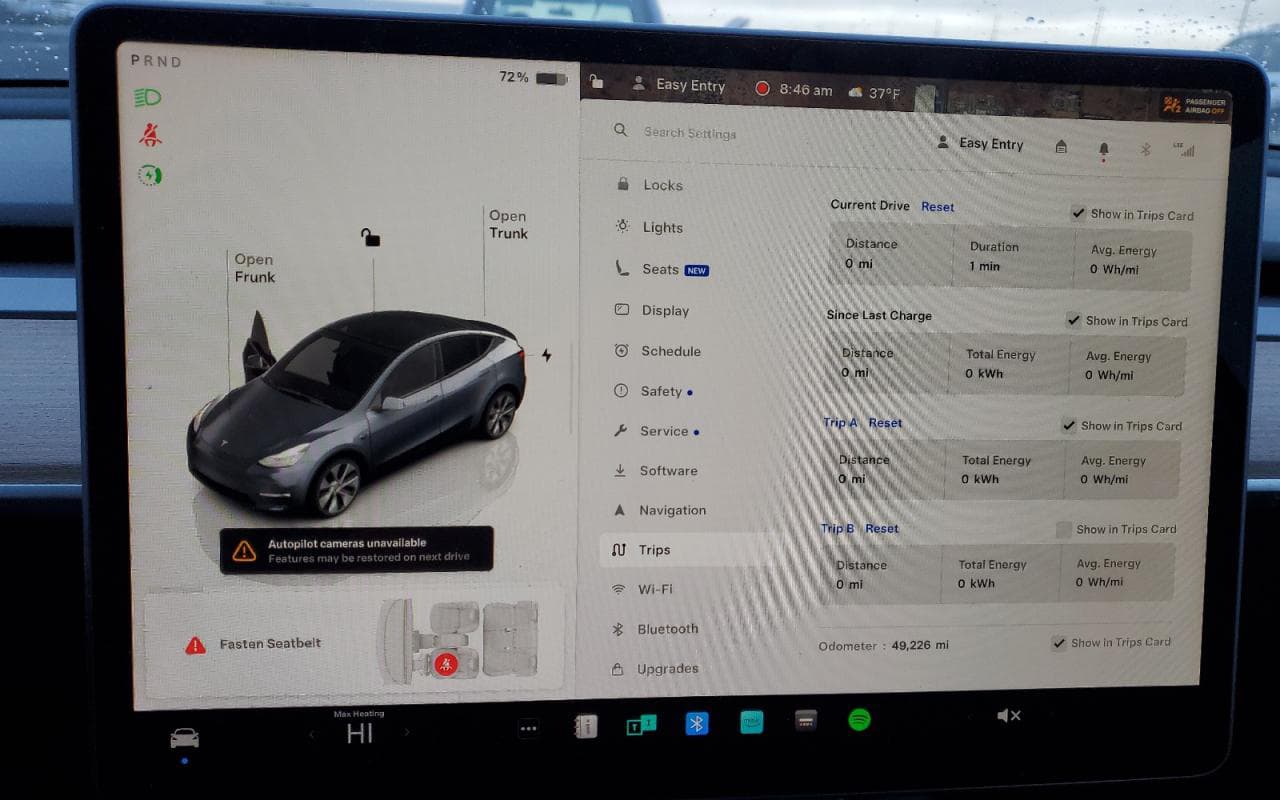Screen dimensions: 1280x800
Task: Decrease temperature with left arrow chevron
Action: [311, 734]
